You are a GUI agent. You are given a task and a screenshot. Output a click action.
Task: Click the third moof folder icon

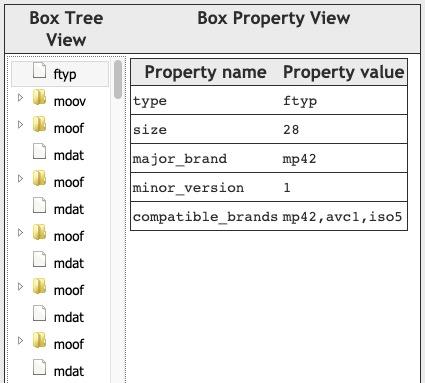(x=39, y=233)
